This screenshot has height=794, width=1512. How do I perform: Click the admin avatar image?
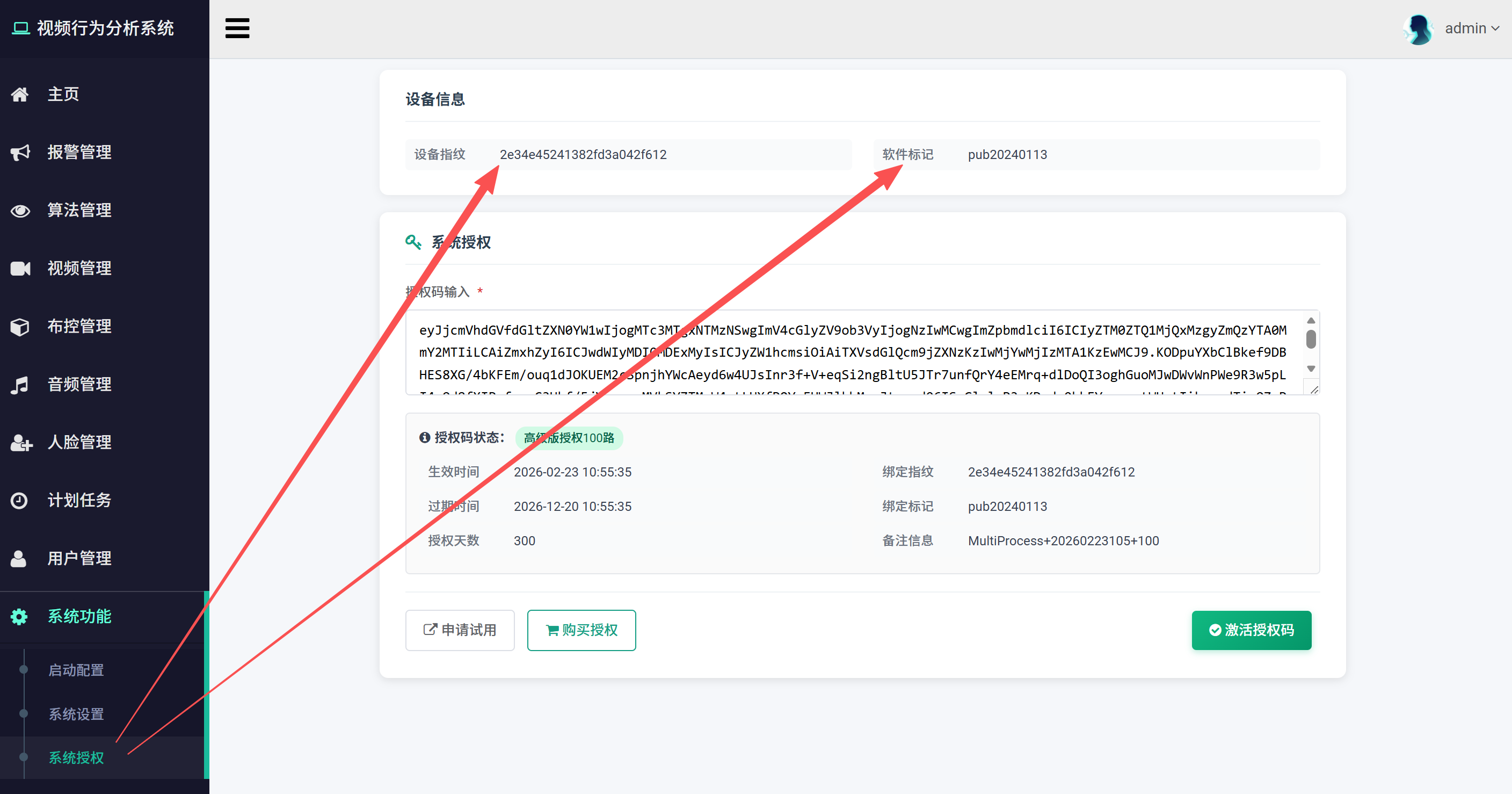point(1418,29)
